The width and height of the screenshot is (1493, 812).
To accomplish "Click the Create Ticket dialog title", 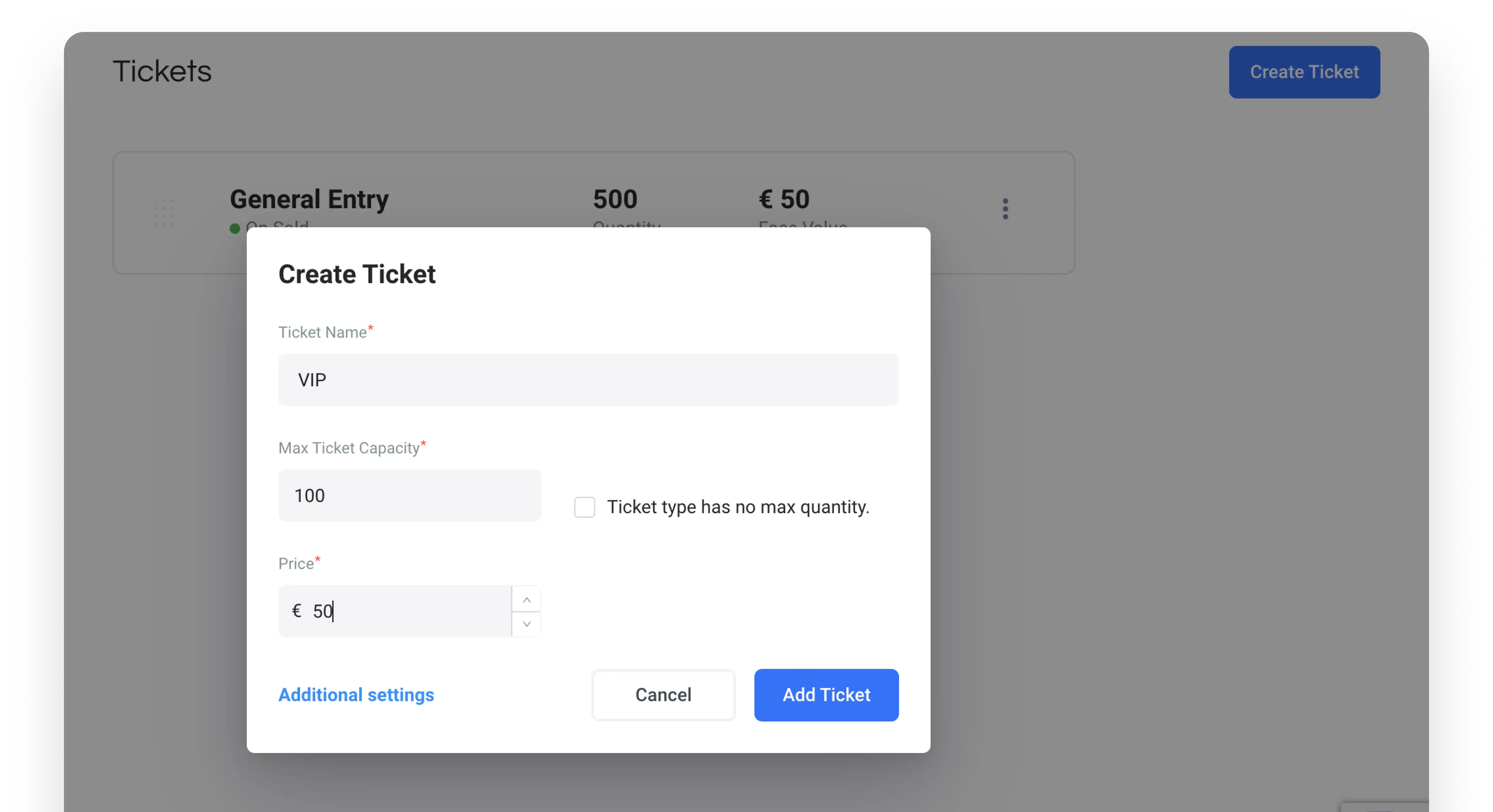I will [357, 274].
